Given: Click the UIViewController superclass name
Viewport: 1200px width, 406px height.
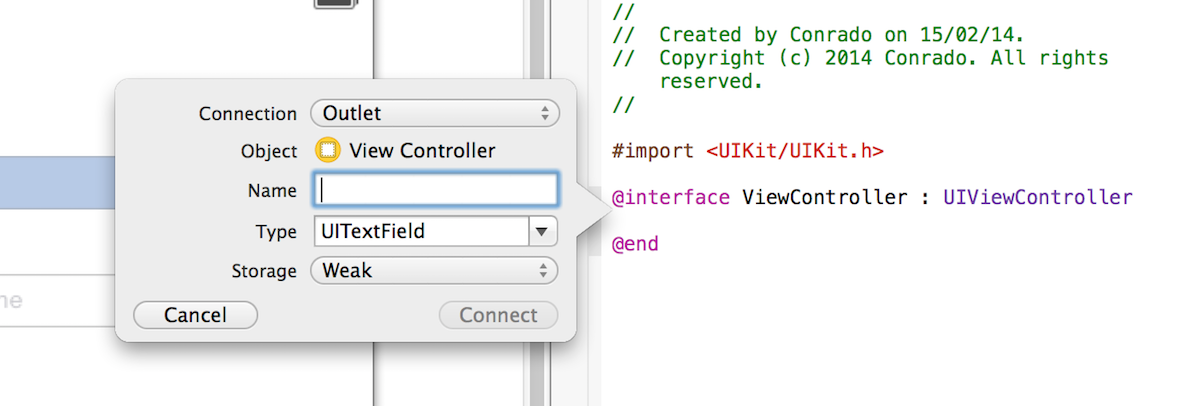Looking at the screenshot, I should pos(1038,197).
